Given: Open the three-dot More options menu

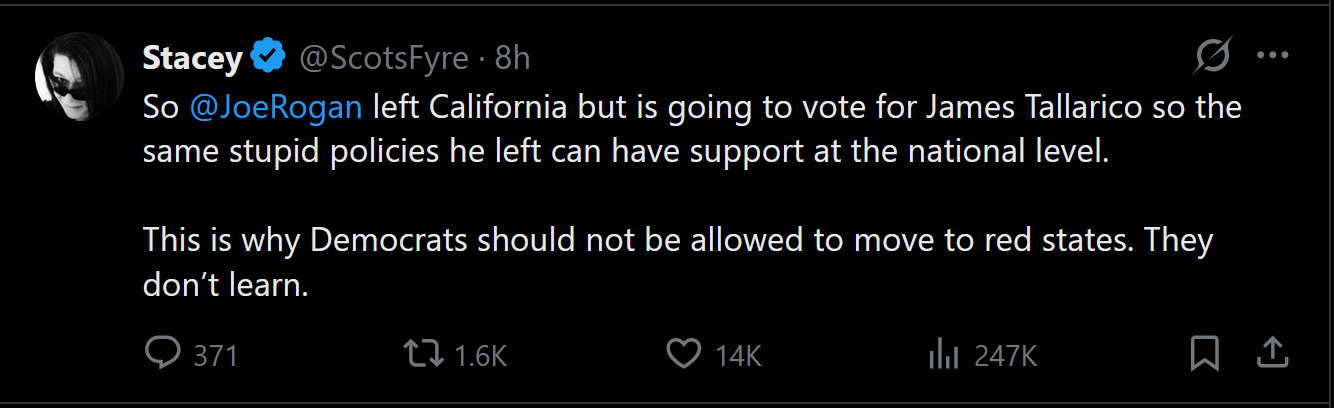Looking at the screenshot, I should click(x=1272, y=57).
